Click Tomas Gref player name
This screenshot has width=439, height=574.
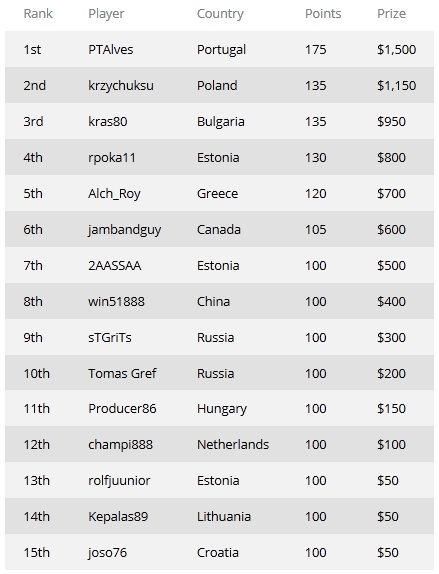tap(122, 373)
